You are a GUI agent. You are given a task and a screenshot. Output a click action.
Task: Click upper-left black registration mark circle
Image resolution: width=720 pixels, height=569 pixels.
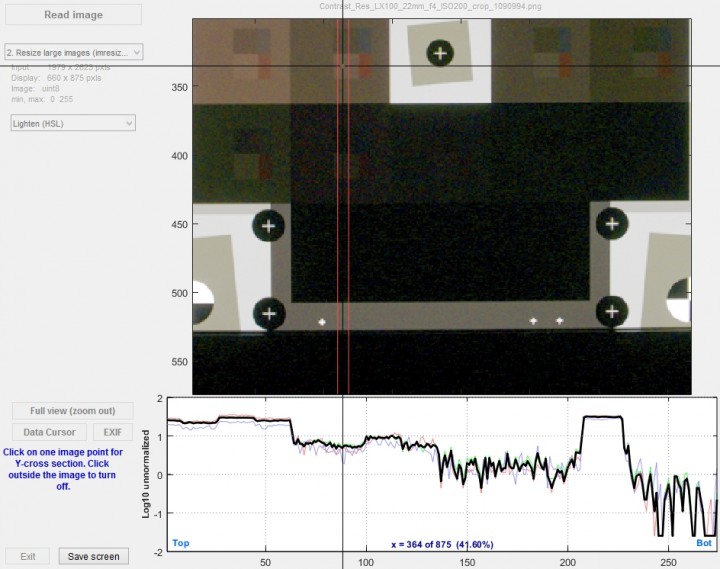(269, 225)
